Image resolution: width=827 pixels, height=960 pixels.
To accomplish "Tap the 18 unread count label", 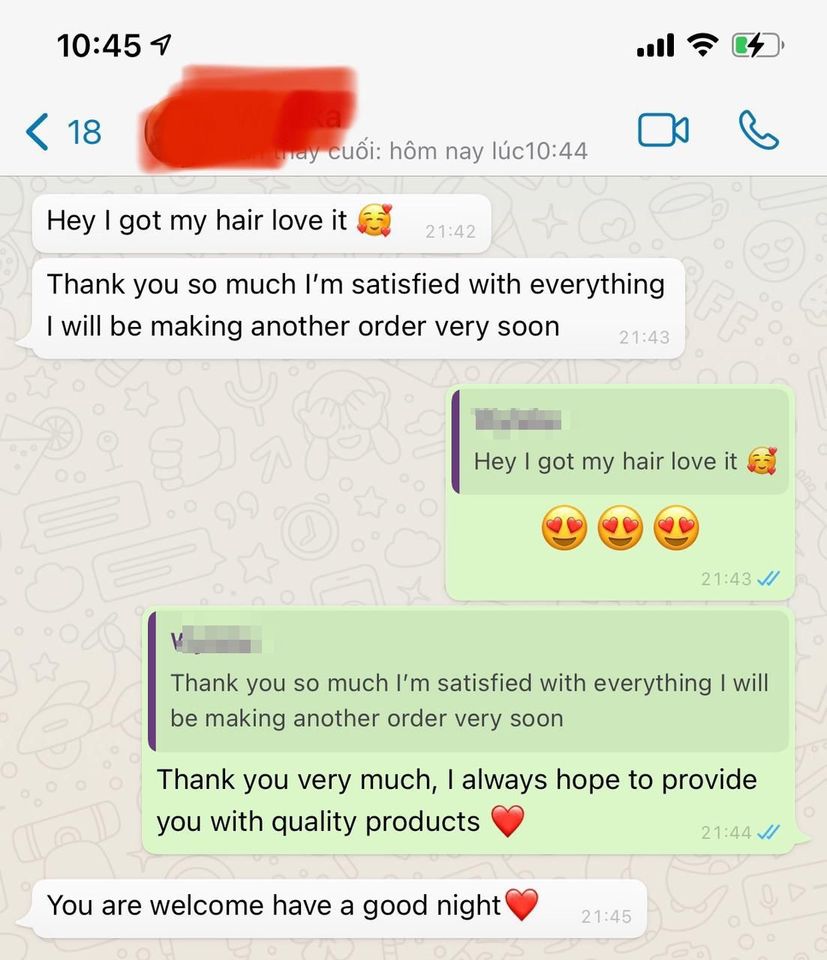I will 84,132.
